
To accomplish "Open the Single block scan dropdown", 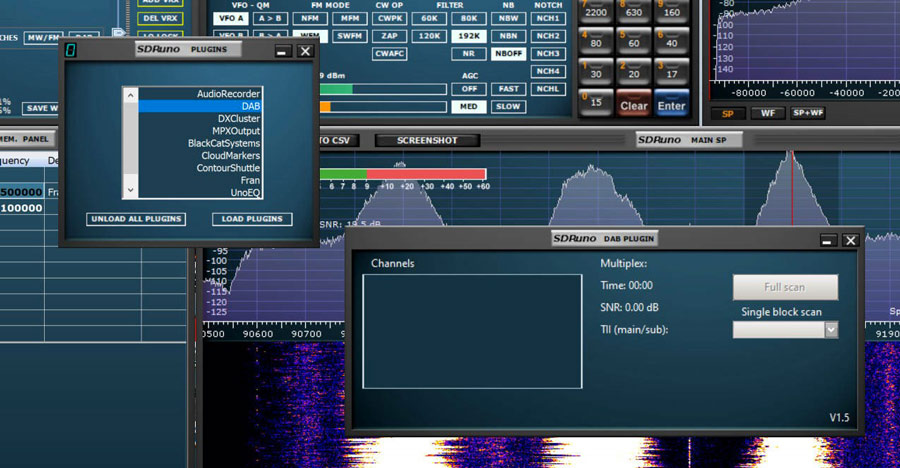I will coord(831,330).
